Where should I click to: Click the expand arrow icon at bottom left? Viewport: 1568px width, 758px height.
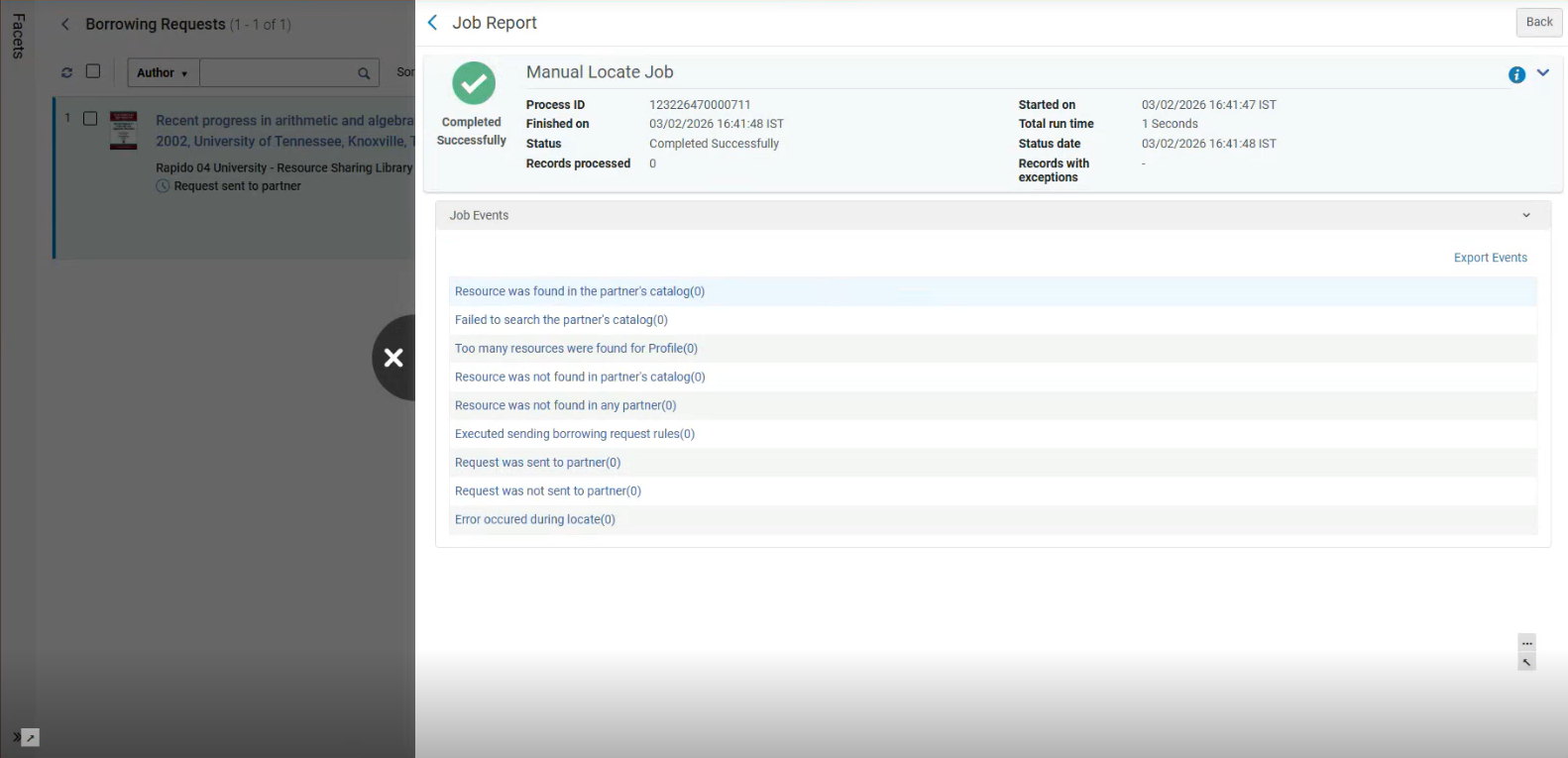click(30, 737)
